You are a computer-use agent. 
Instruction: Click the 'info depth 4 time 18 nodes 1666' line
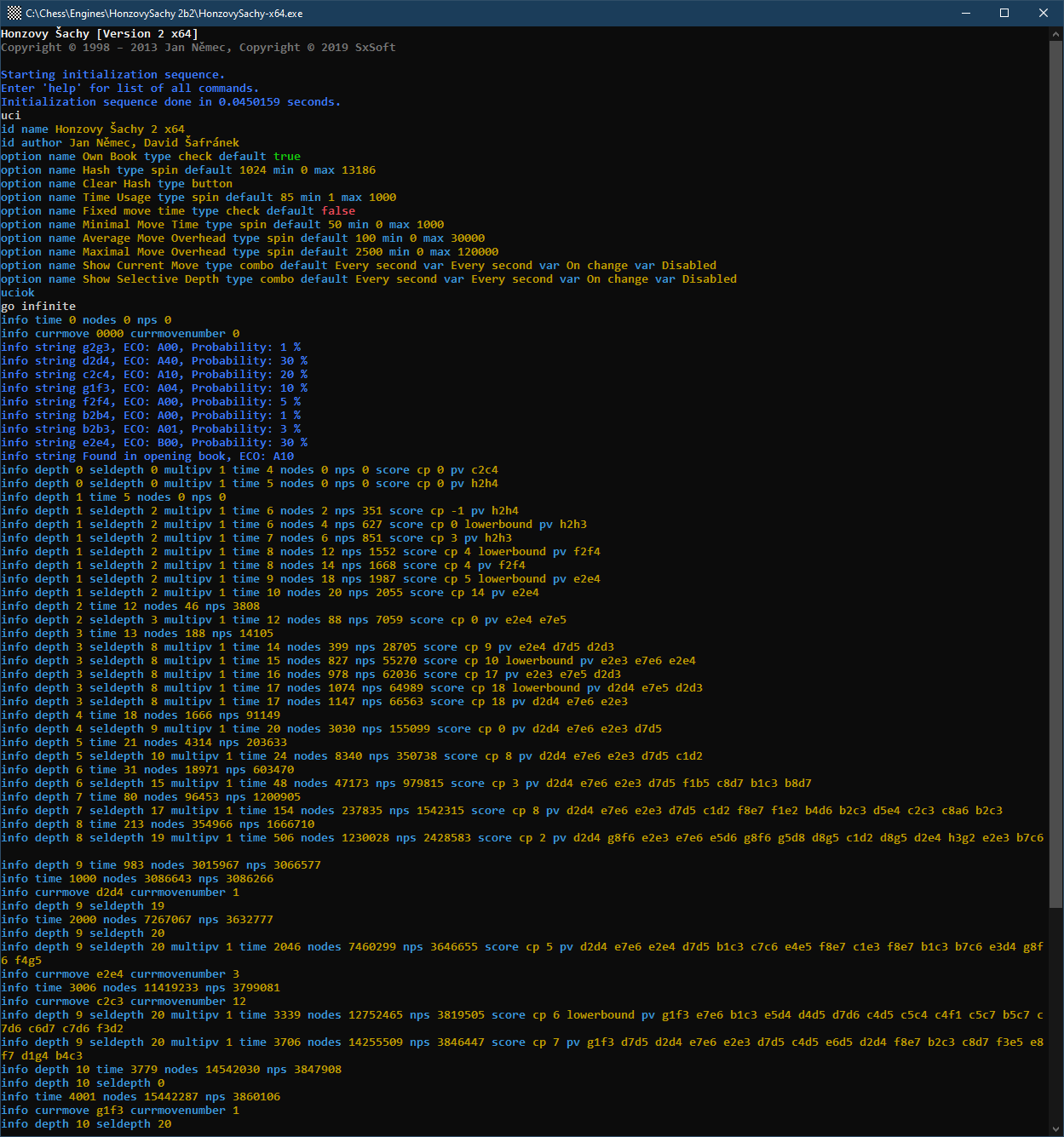pyautogui.click(x=141, y=715)
